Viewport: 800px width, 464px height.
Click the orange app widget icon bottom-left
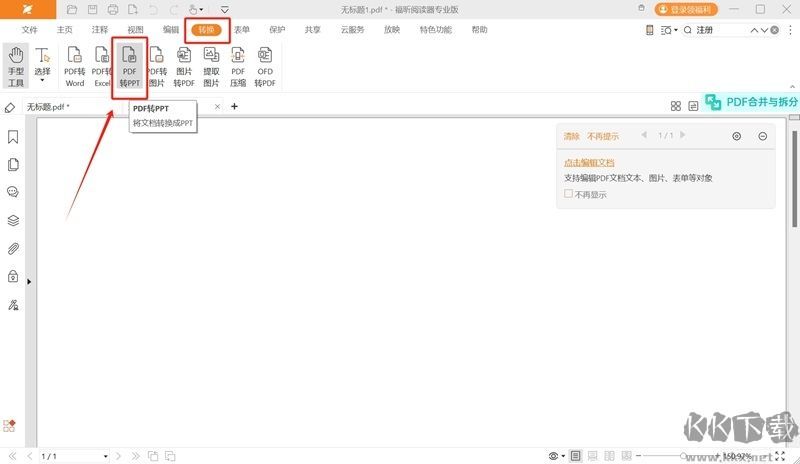pyautogui.click(x=9, y=426)
